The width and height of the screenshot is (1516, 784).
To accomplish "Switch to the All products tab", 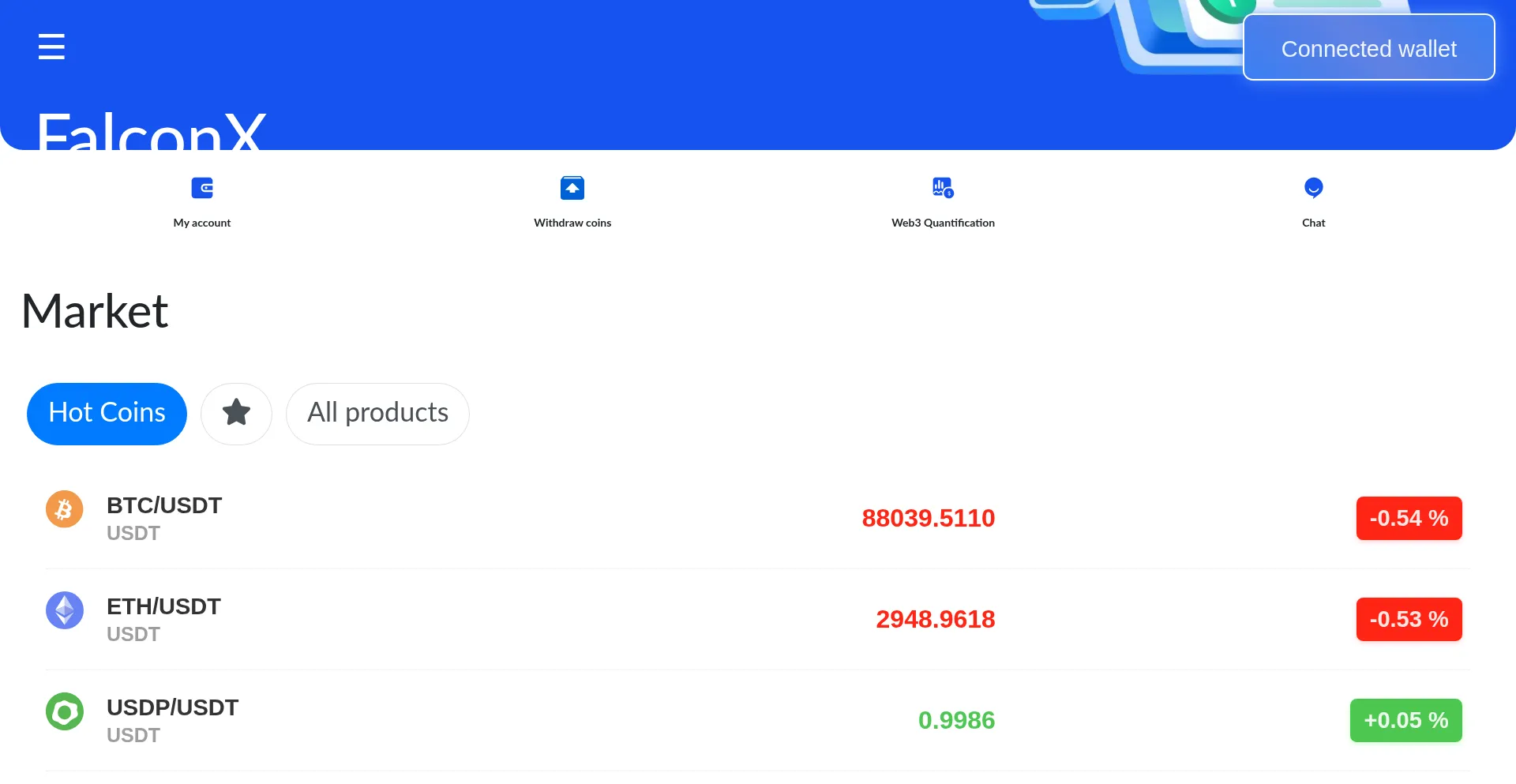I will coord(377,413).
